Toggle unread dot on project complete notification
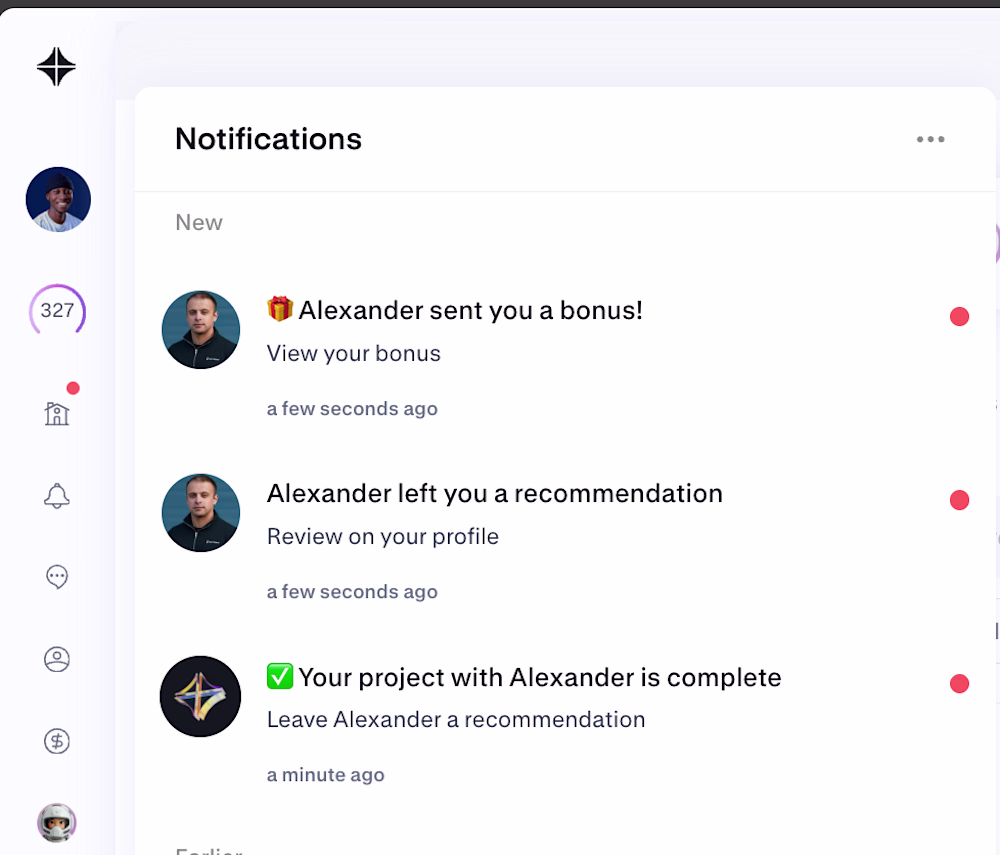 pyautogui.click(x=959, y=684)
